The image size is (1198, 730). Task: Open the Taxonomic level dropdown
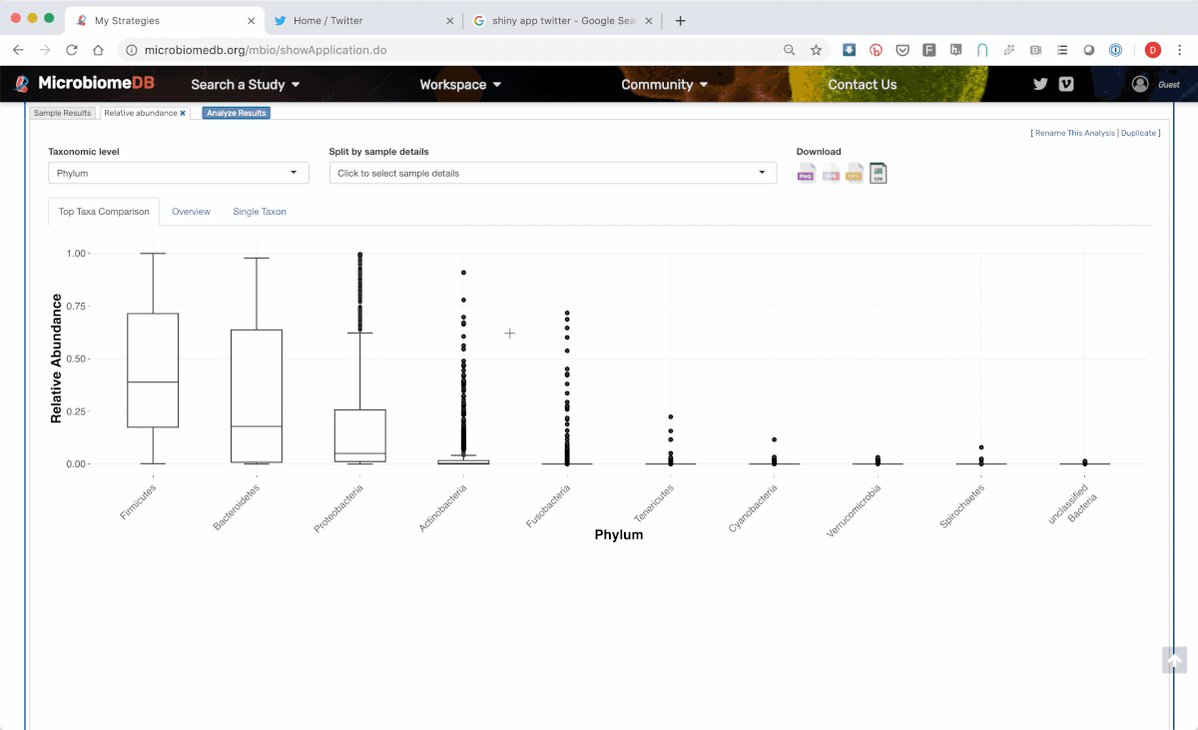coord(178,173)
